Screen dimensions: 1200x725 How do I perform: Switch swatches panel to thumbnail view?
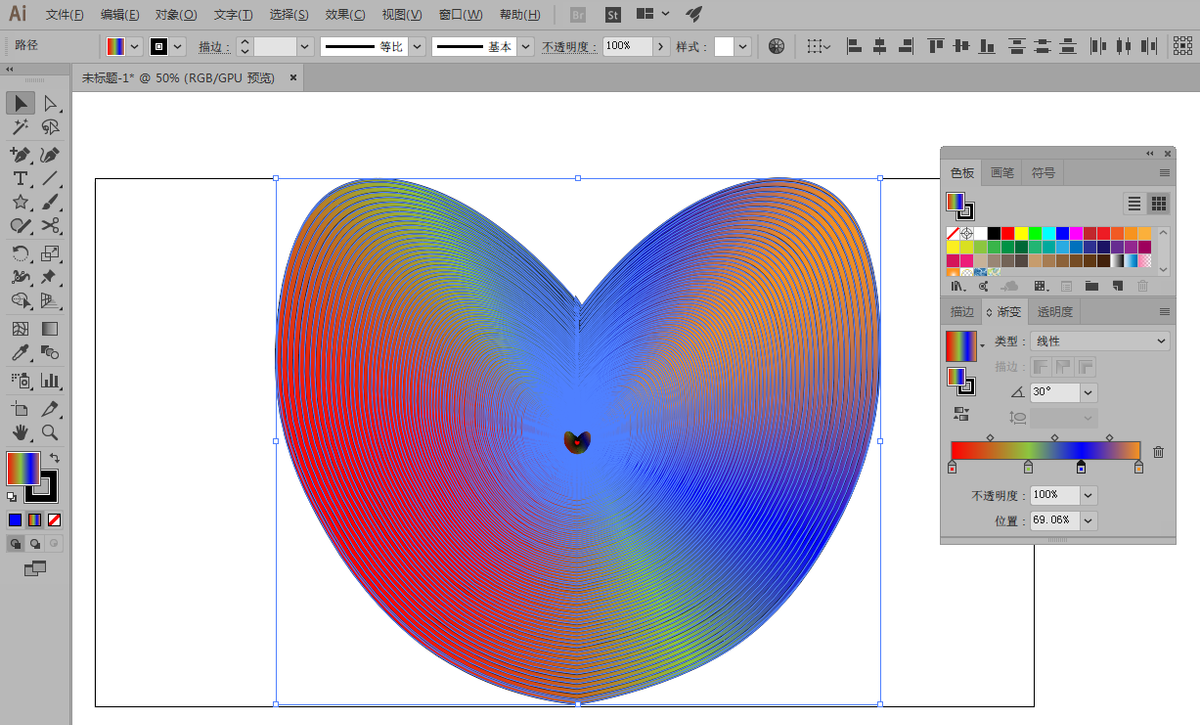1159,203
